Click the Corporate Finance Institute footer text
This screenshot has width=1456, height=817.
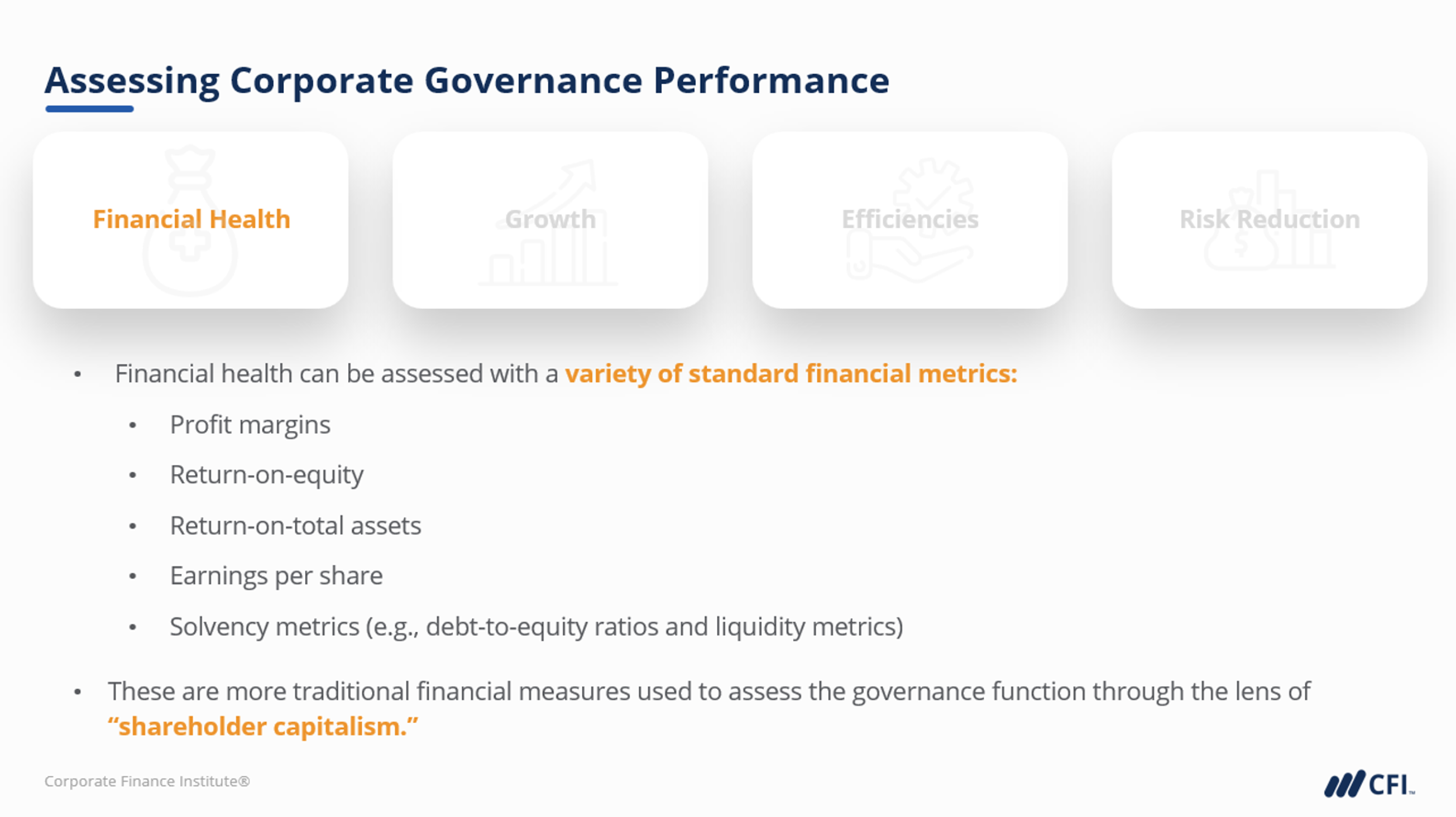pos(147,781)
